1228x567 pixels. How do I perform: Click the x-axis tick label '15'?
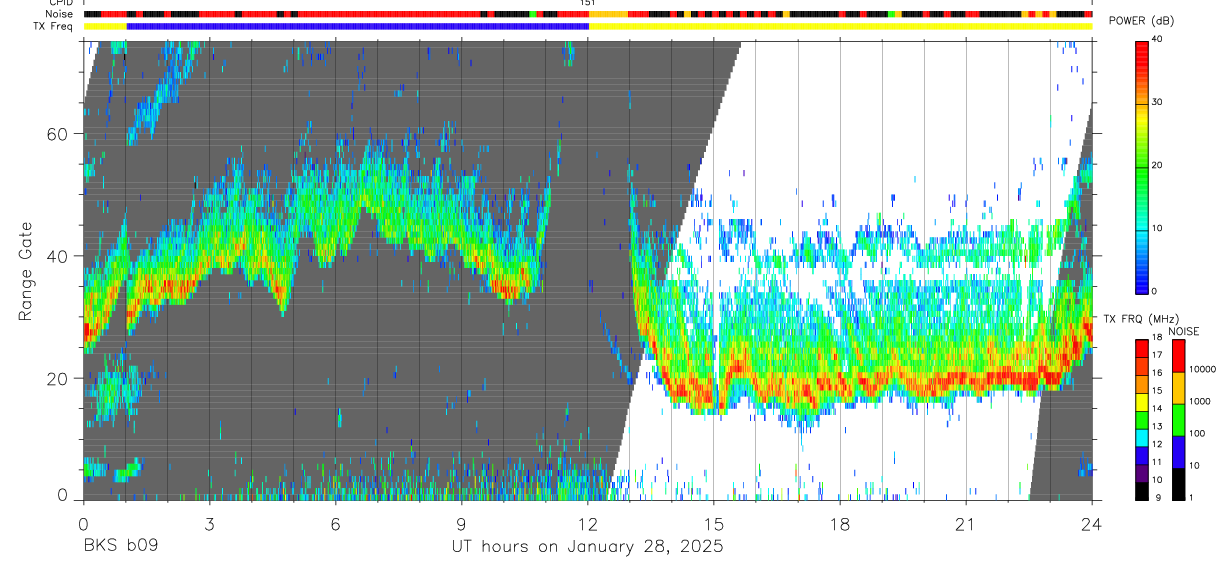click(x=714, y=523)
